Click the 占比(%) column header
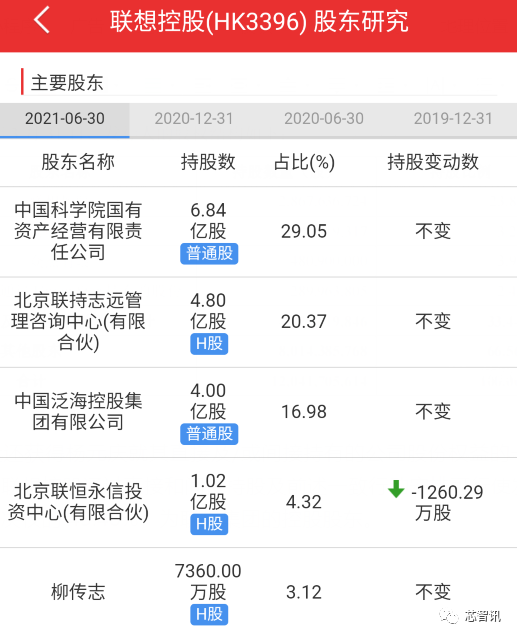The image size is (517, 639). [x=304, y=162]
